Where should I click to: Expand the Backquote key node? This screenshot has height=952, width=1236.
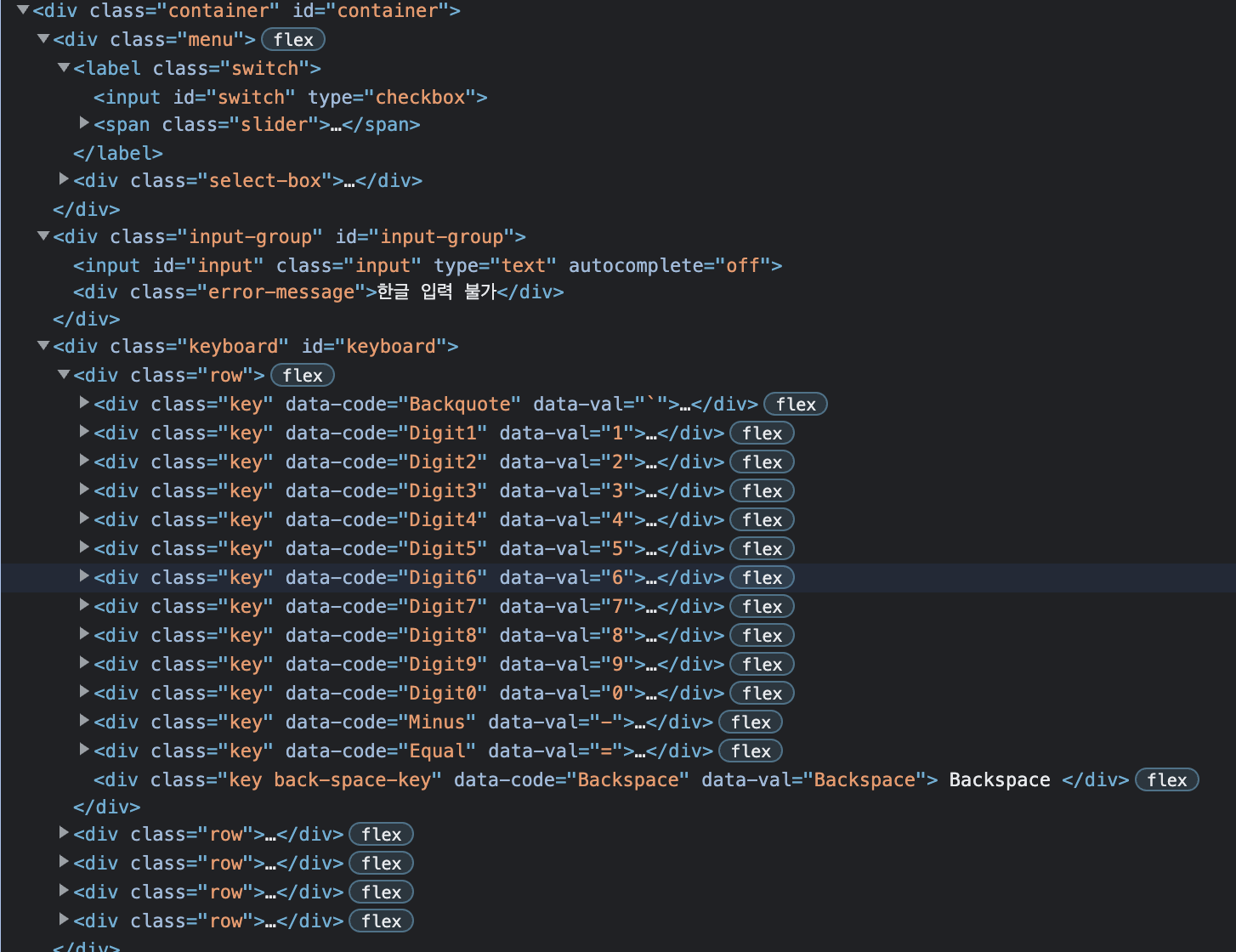coord(84,403)
